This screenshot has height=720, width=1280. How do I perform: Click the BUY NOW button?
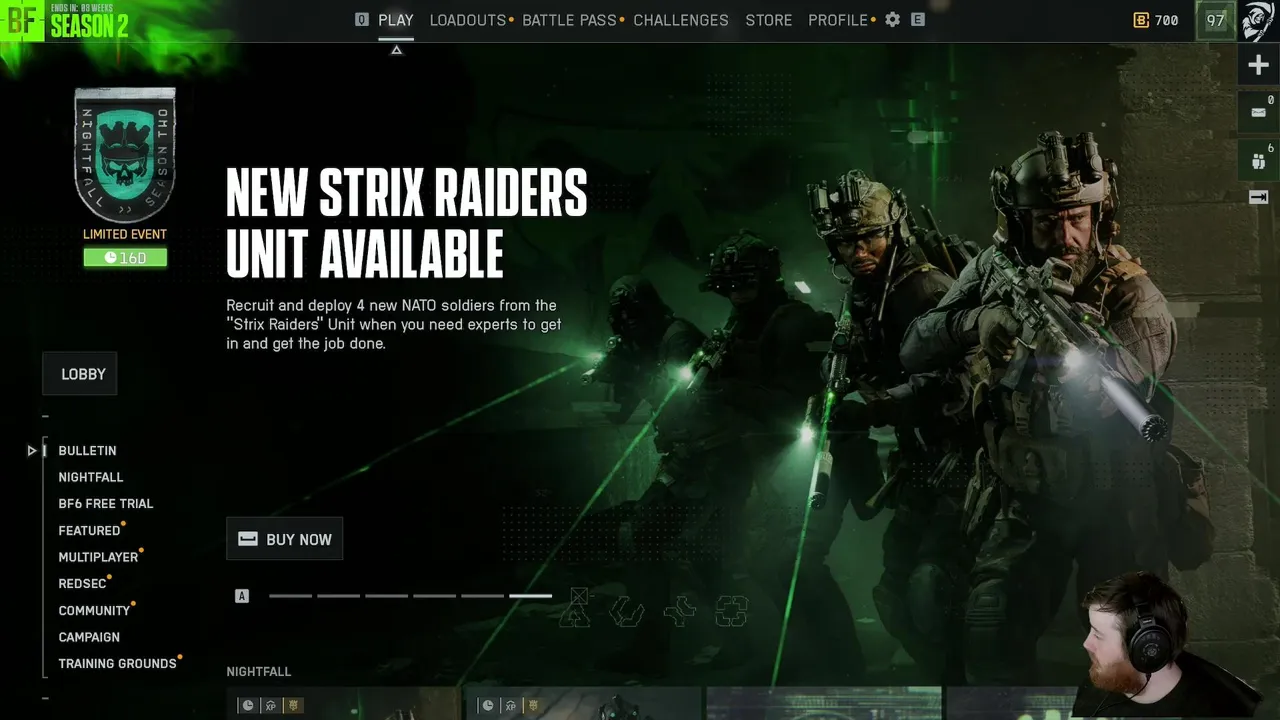pos(285,539)
